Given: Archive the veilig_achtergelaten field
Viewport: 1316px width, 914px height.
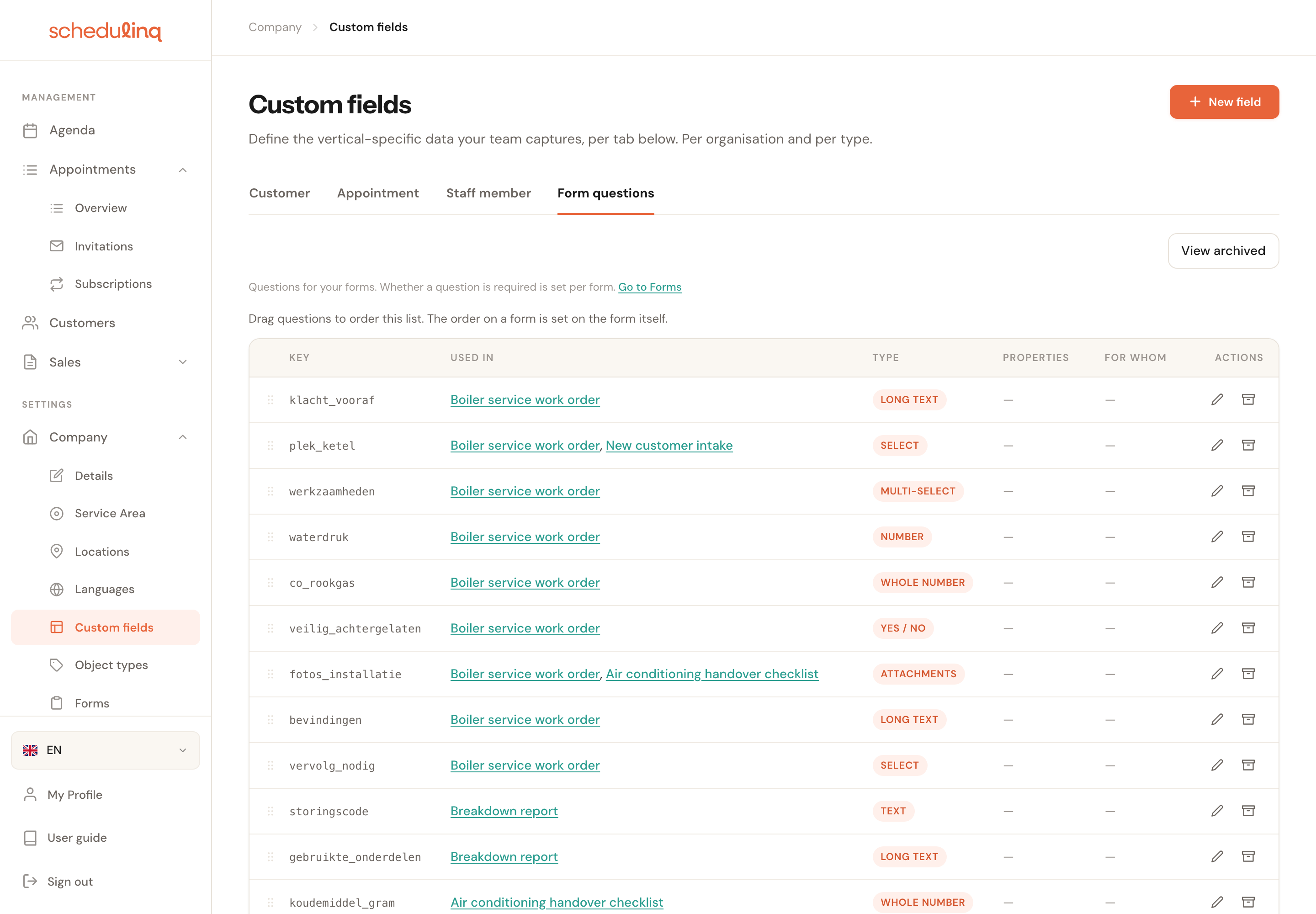Looking at the screenshot, I should (1248, 628).
